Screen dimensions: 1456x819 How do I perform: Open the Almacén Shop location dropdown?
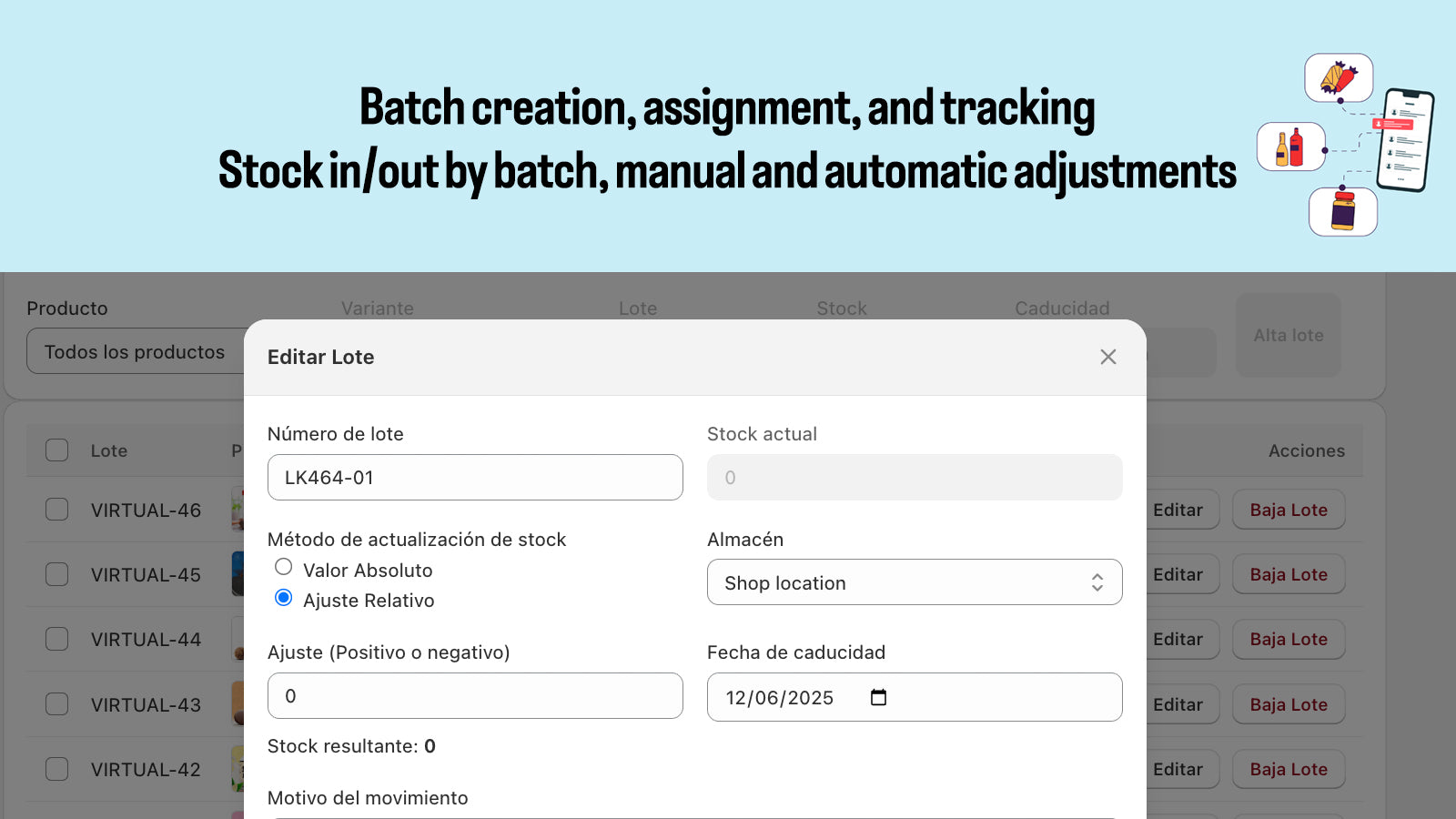914,582
